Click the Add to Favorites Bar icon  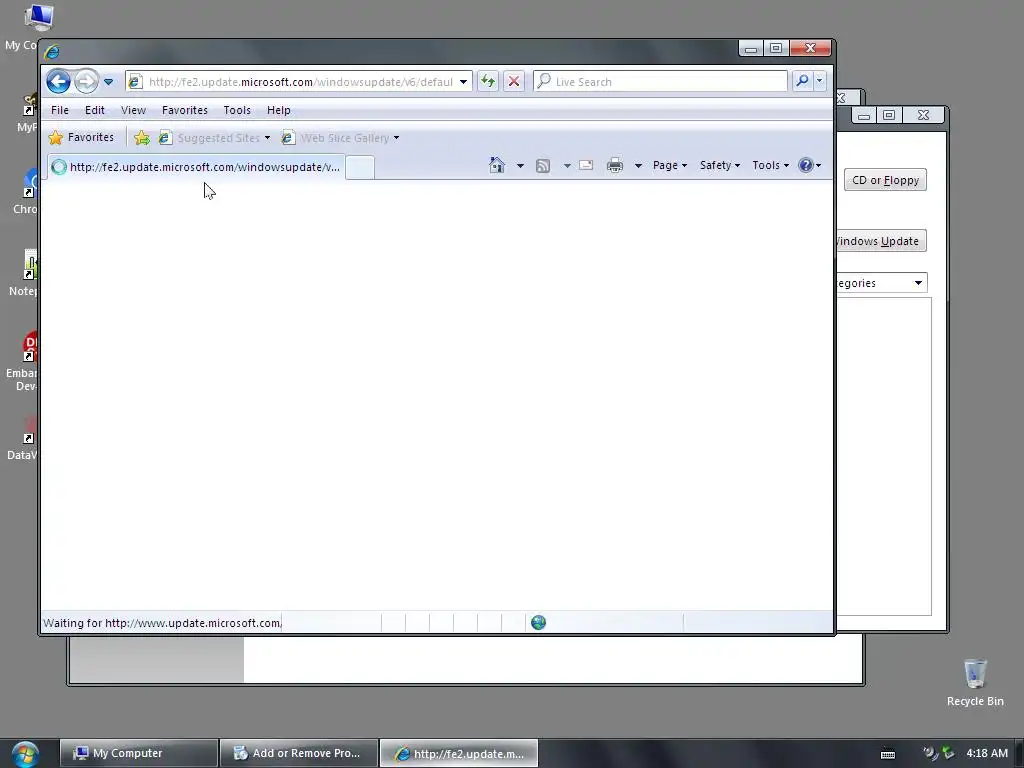[x=142, y=138]
